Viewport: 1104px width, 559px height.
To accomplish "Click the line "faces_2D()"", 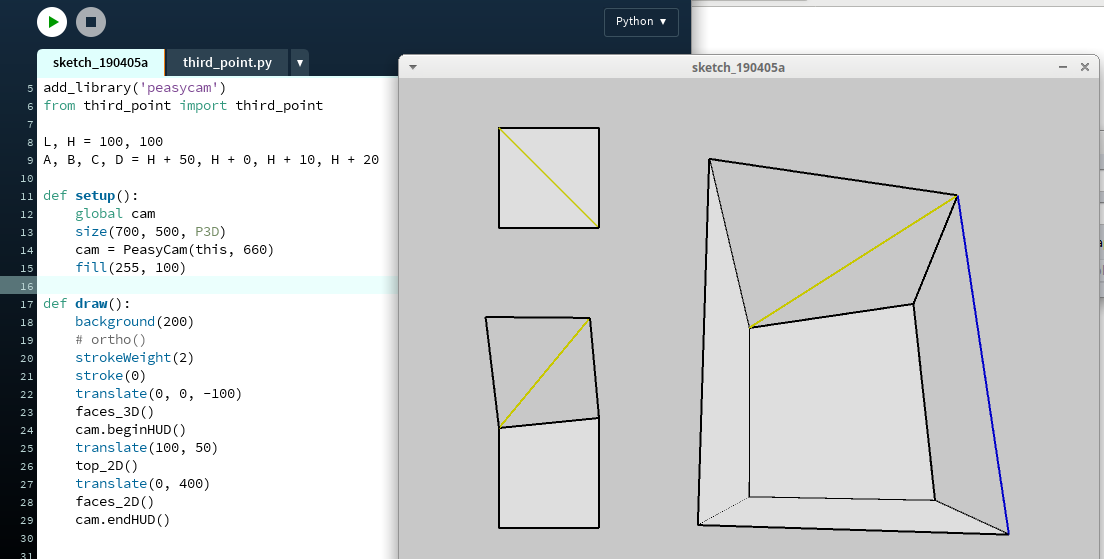I will (115, 502).
